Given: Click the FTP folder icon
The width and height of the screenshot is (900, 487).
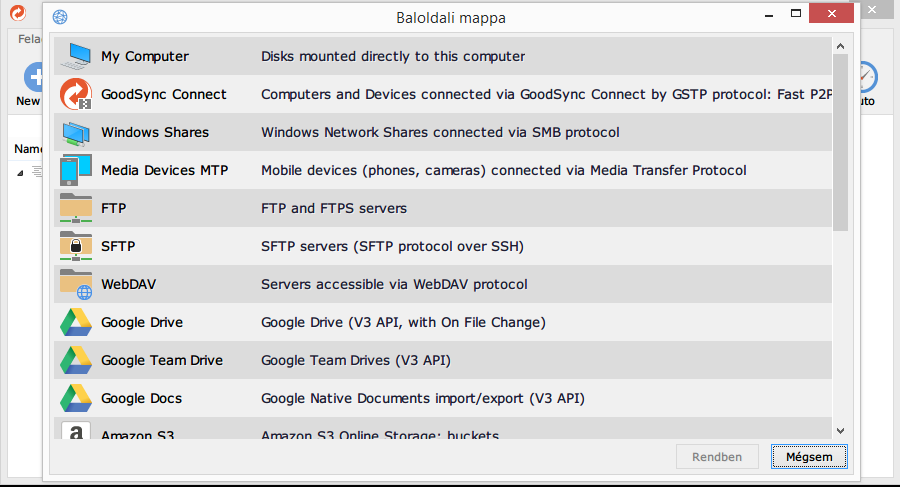Looking at the screenshot, I should click(76, 208).
